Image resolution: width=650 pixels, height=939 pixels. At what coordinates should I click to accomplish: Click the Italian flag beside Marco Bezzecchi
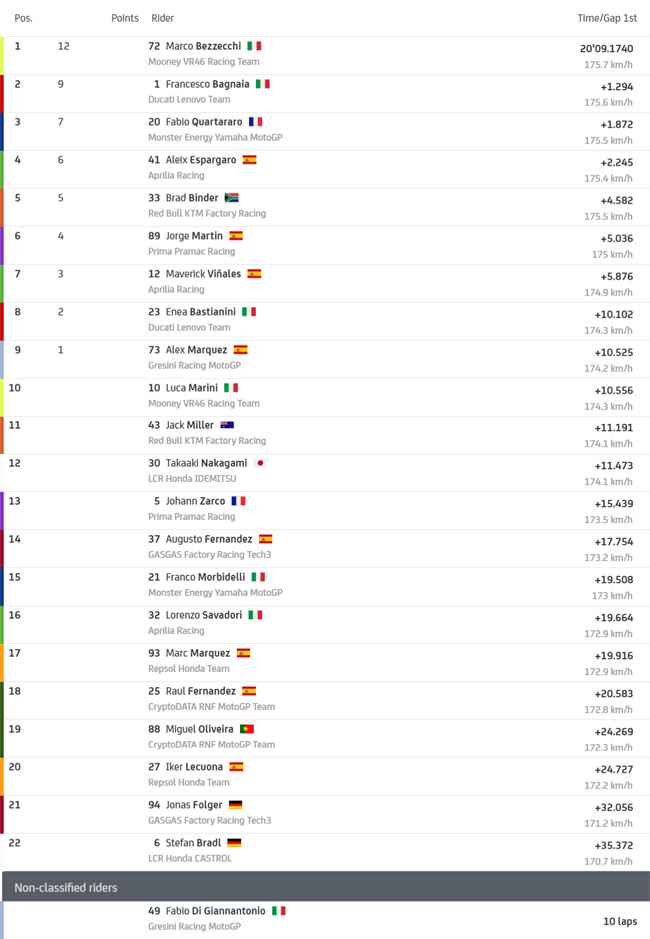[254, 46]
